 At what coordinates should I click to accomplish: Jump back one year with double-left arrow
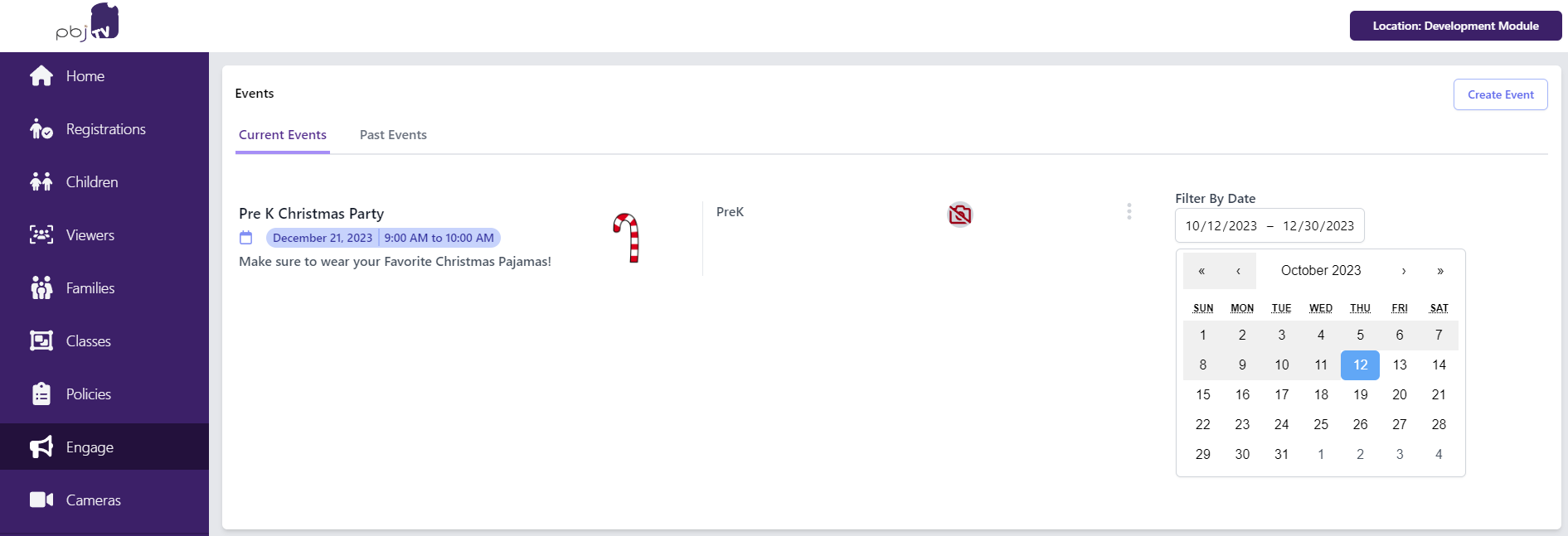1201,271
